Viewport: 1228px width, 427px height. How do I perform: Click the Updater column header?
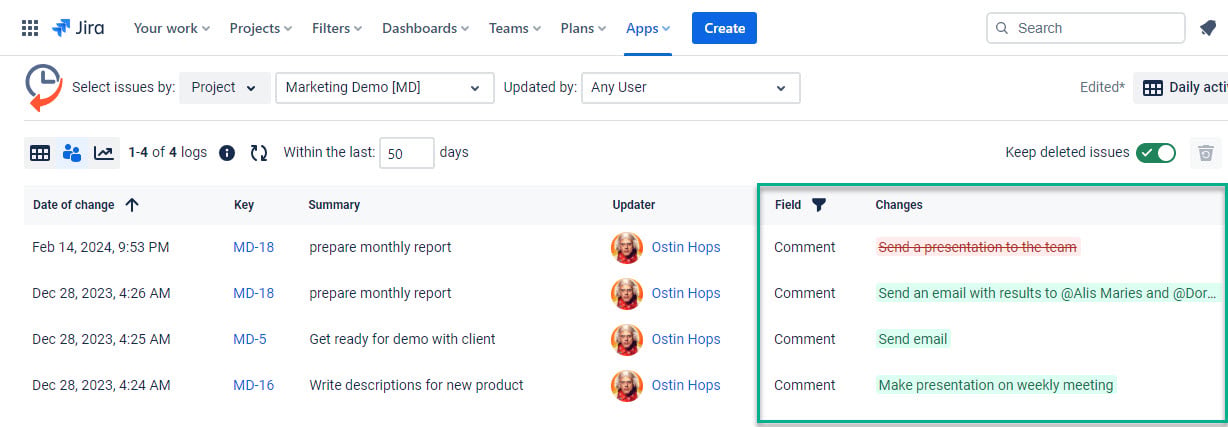click(x=634, y=205)
